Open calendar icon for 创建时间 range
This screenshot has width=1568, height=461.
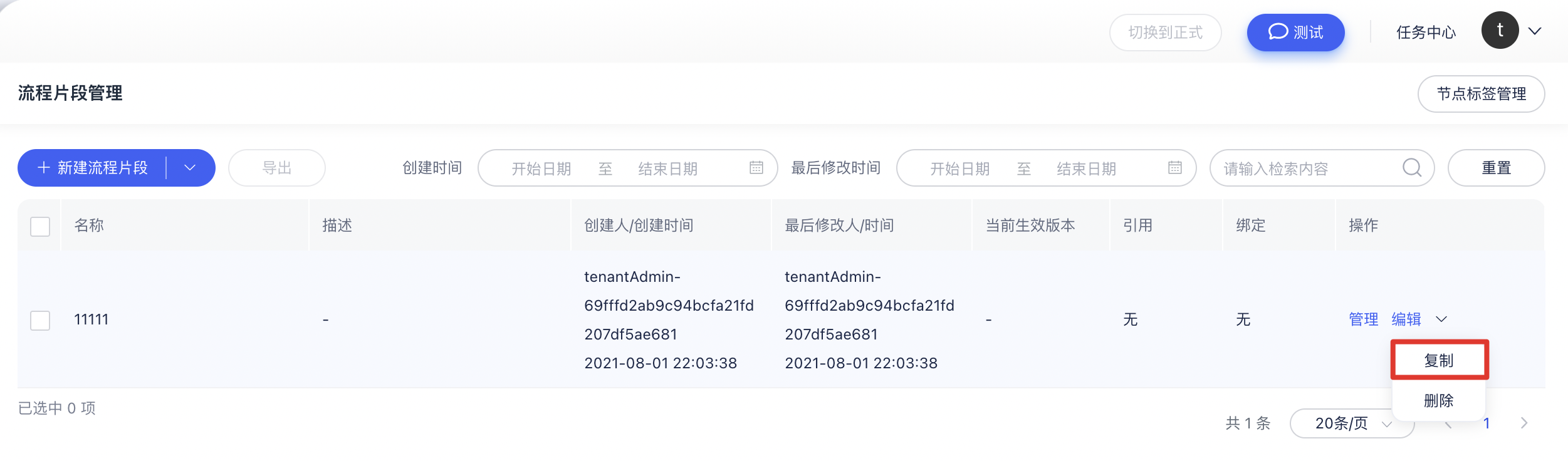[x=756, y=168]
